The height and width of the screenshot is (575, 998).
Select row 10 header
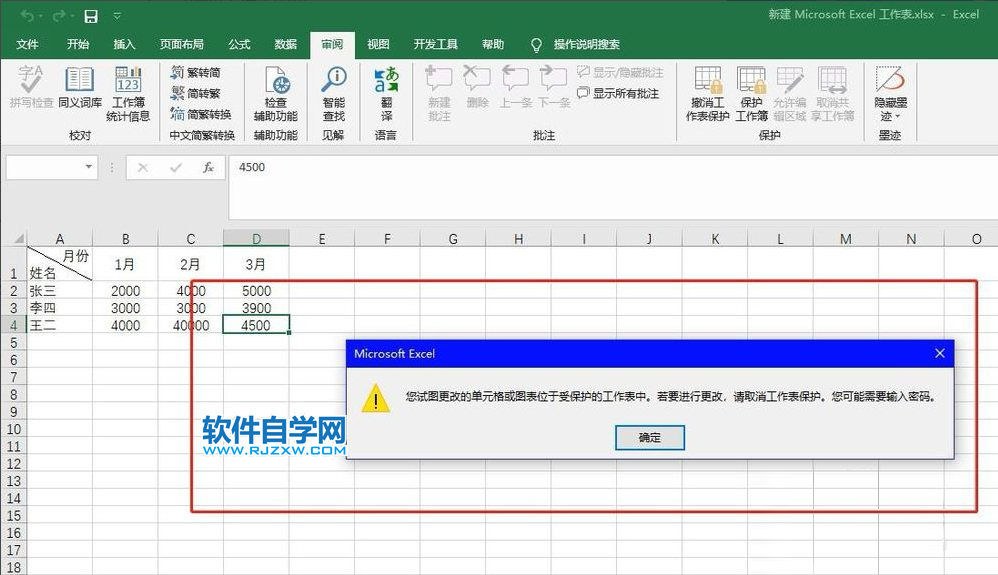(x=14, y=429)
